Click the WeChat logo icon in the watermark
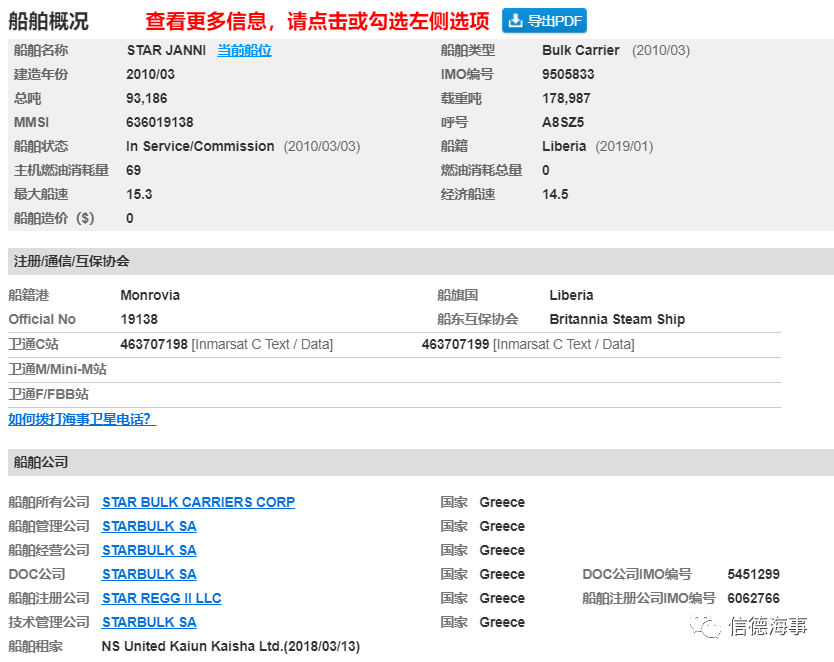Image resolution: width=834 pixels, height=662 pixels. [x=709, y=627]
